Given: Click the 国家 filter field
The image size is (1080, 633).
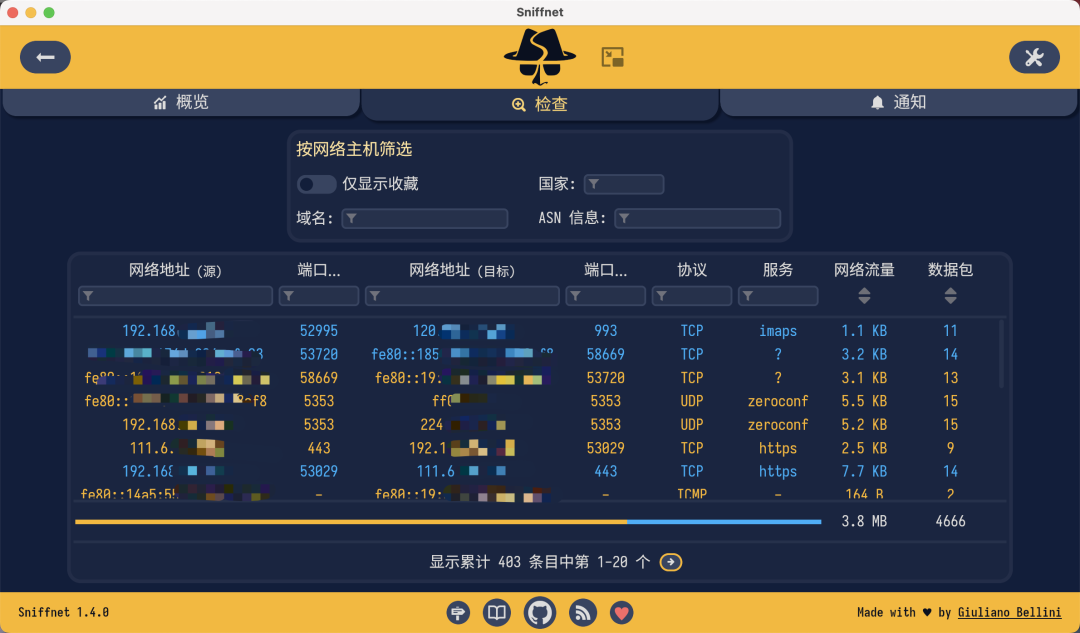Looking at the screenshot, I should pyautogui.click(x=624, y=184).
